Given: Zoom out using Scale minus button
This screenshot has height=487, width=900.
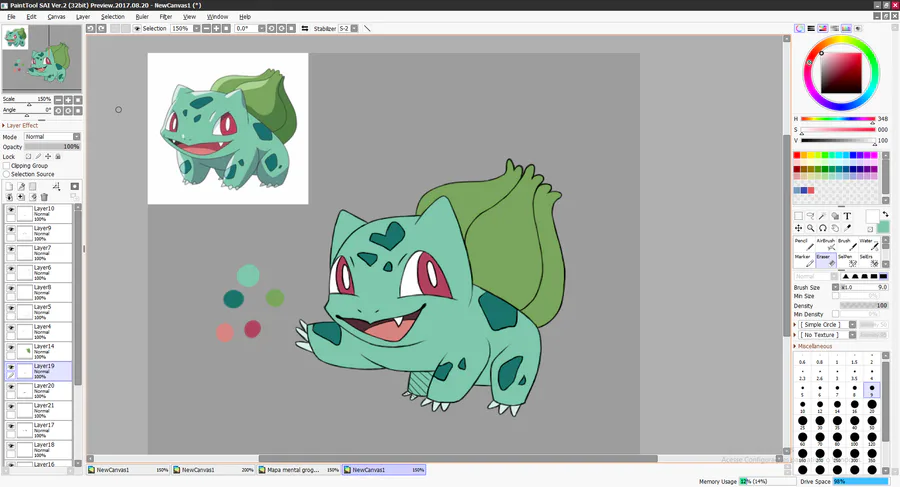Looking at the screenshot, I should [58, 100].
